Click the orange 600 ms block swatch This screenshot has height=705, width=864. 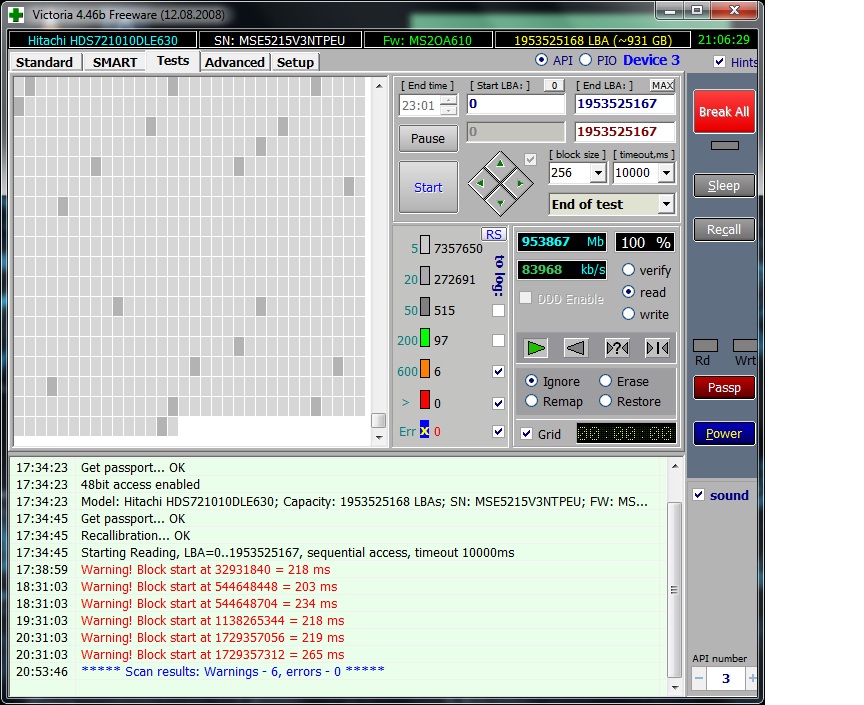pos(425,370)
